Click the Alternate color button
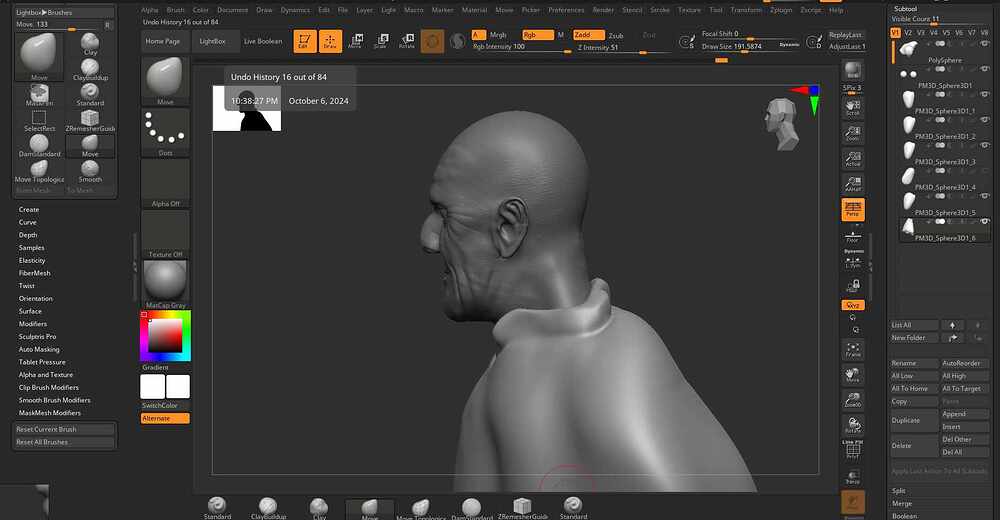 click(165, 418)
